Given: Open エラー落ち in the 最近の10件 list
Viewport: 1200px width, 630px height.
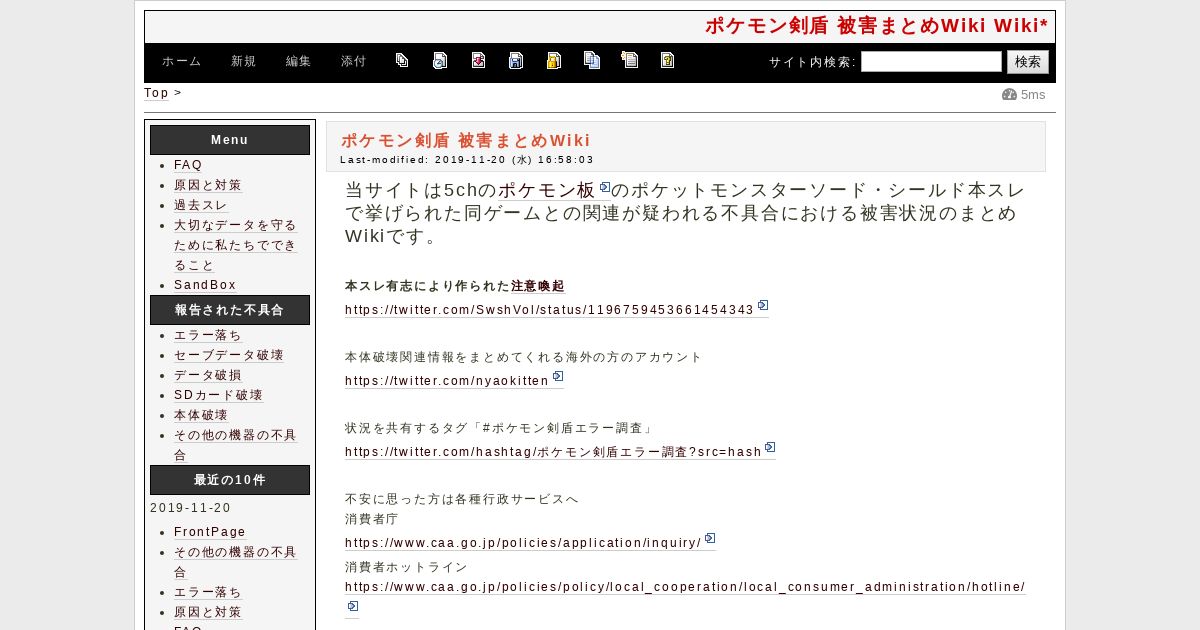Looking at the screenshot, I should tap(208, 592).
